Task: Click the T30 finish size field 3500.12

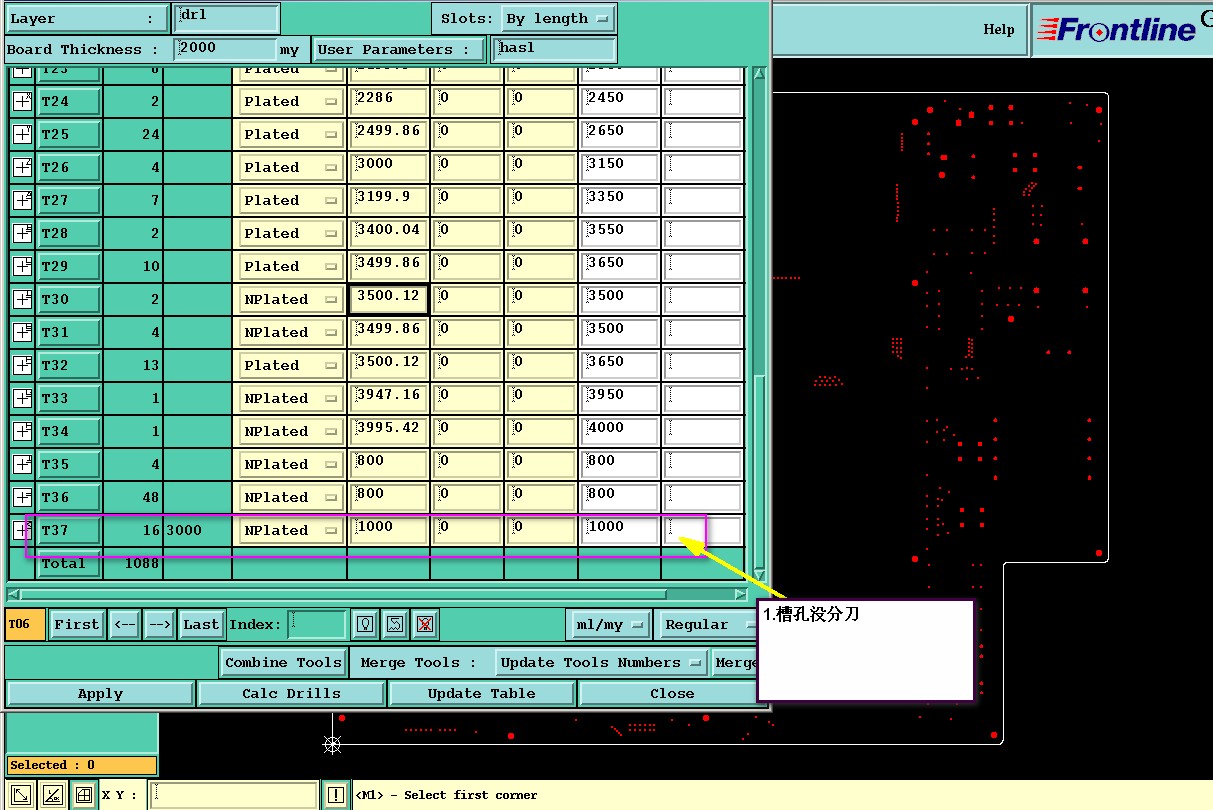Action: point(389,299)
